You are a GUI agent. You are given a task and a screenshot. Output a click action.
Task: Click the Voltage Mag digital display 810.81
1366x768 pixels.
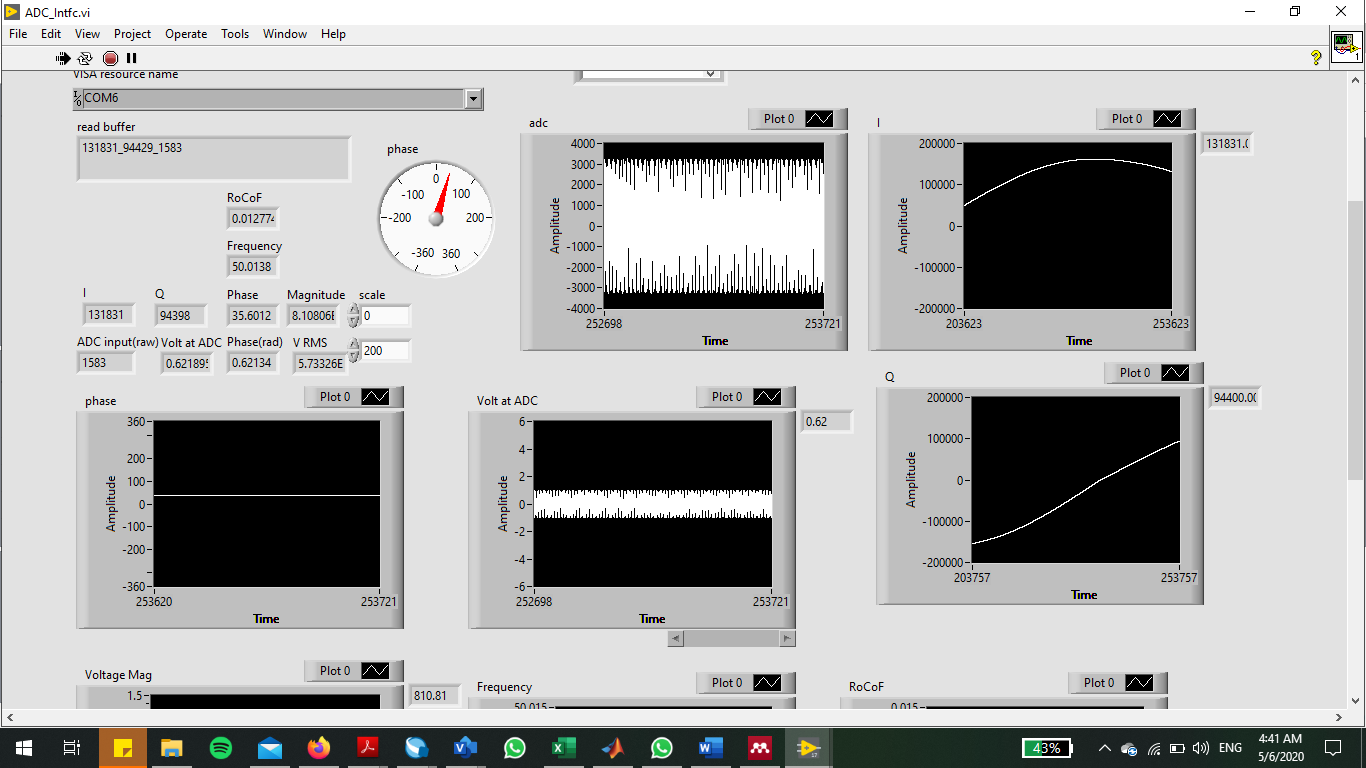point(436,695)
